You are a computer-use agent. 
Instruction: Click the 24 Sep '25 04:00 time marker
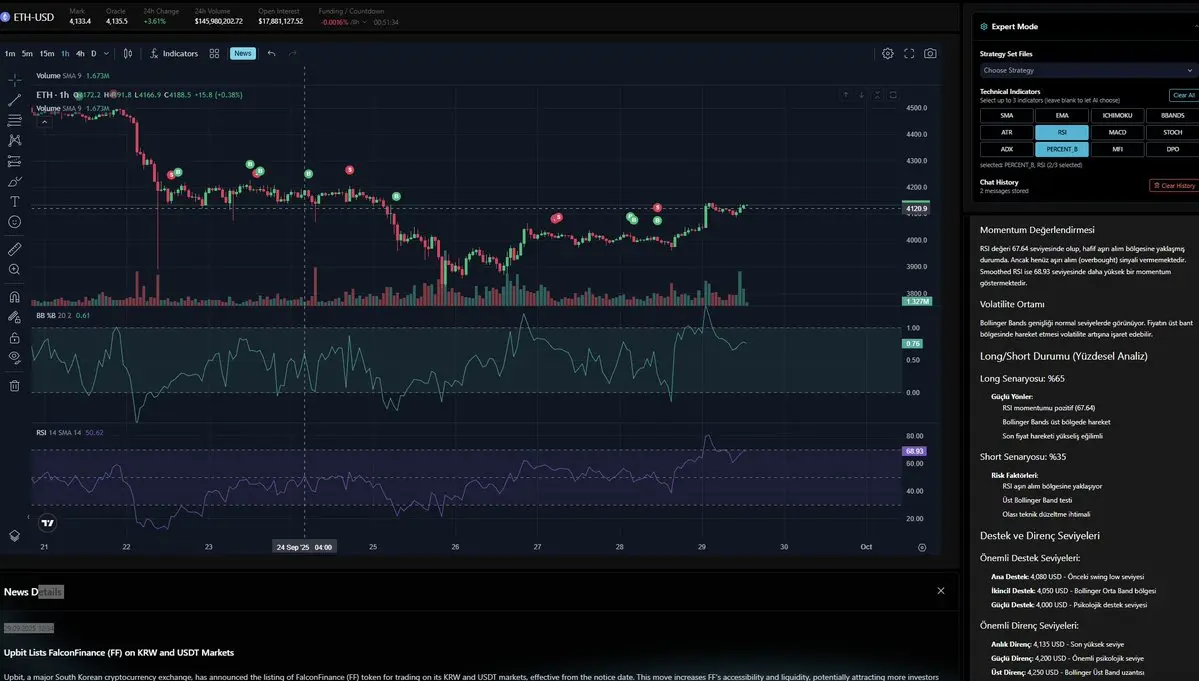tap(304, 547)
